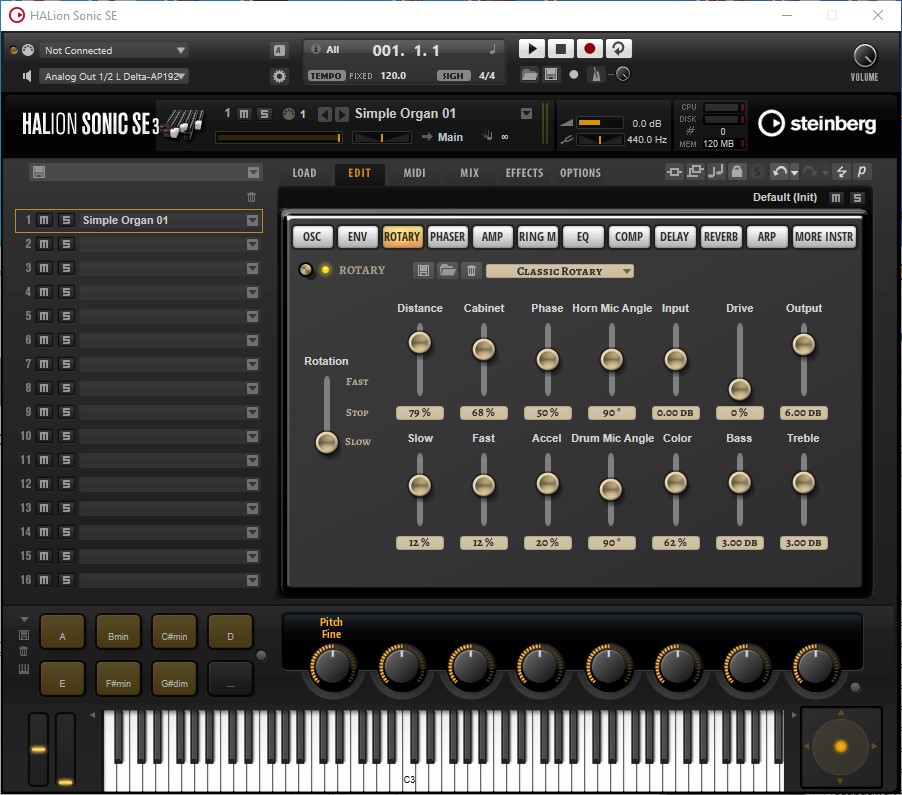Open the slot 1 program load dropdown
Viewport: 902px width, 795px height.
click(x=252, y=220)
